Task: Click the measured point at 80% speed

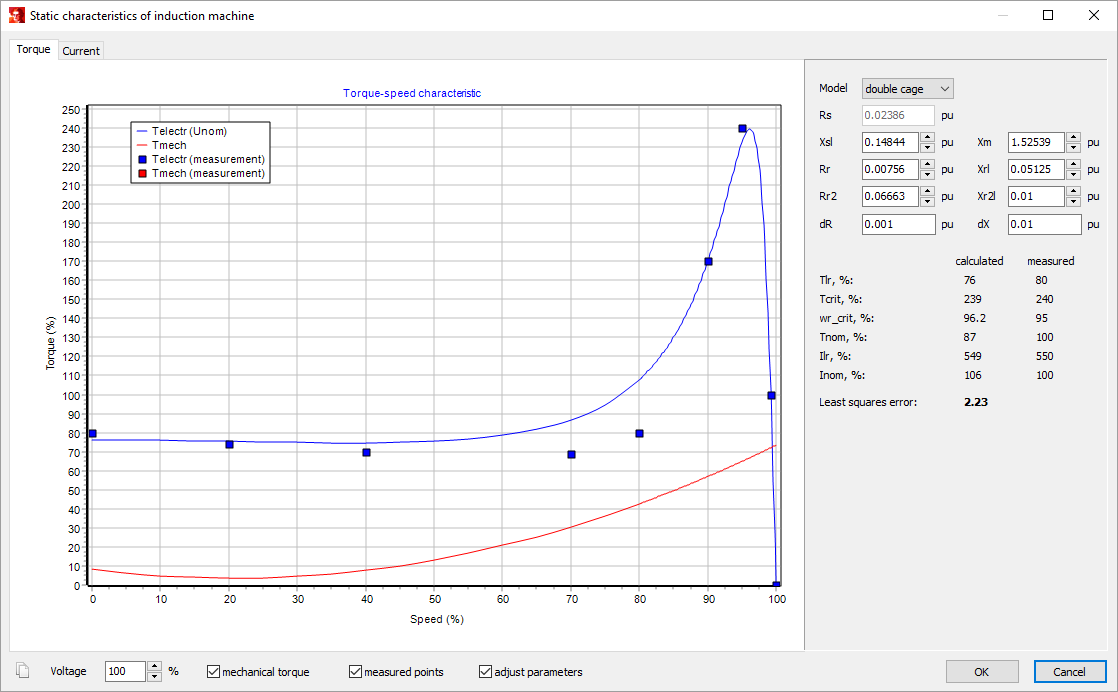Action: pyautogui.click(x=640, y=433)
